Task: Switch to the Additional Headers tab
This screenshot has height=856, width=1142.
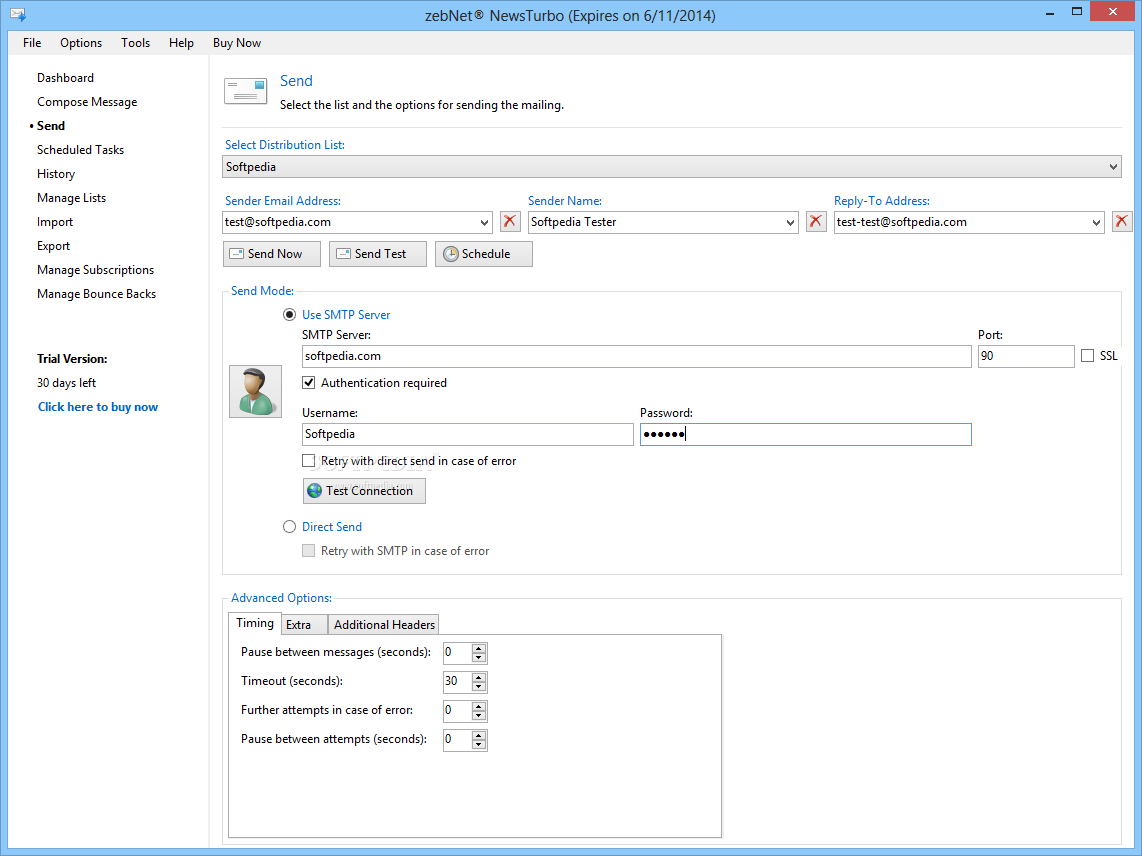Action: [384, 624]
